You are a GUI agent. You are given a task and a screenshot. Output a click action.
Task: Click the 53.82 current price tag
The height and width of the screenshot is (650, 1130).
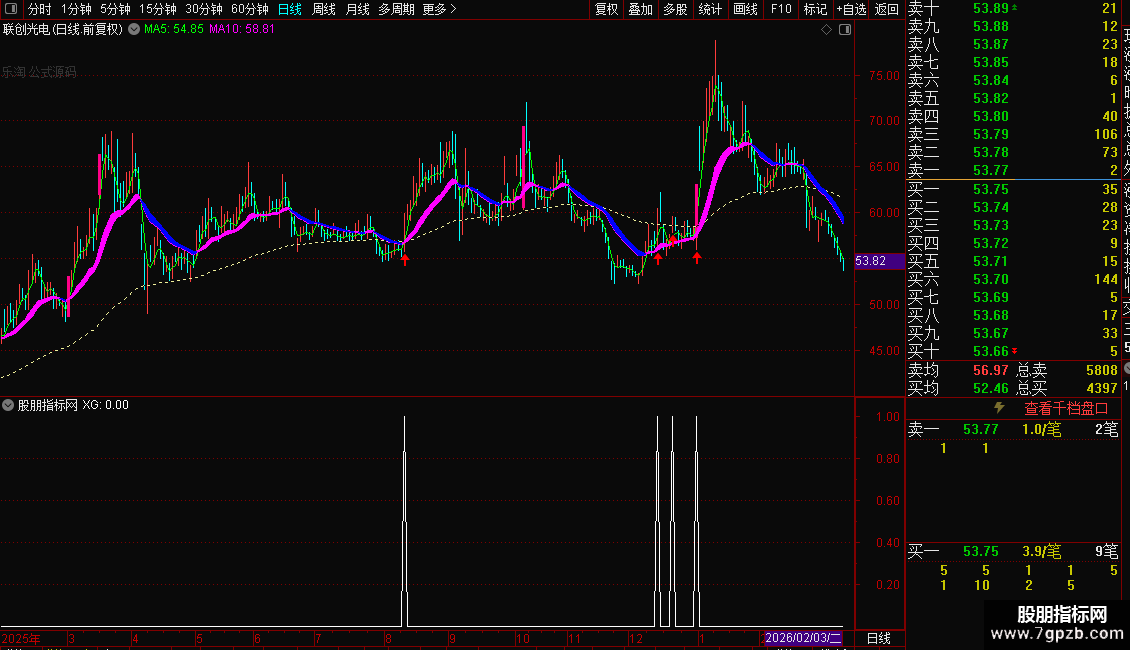click(879, 261)
